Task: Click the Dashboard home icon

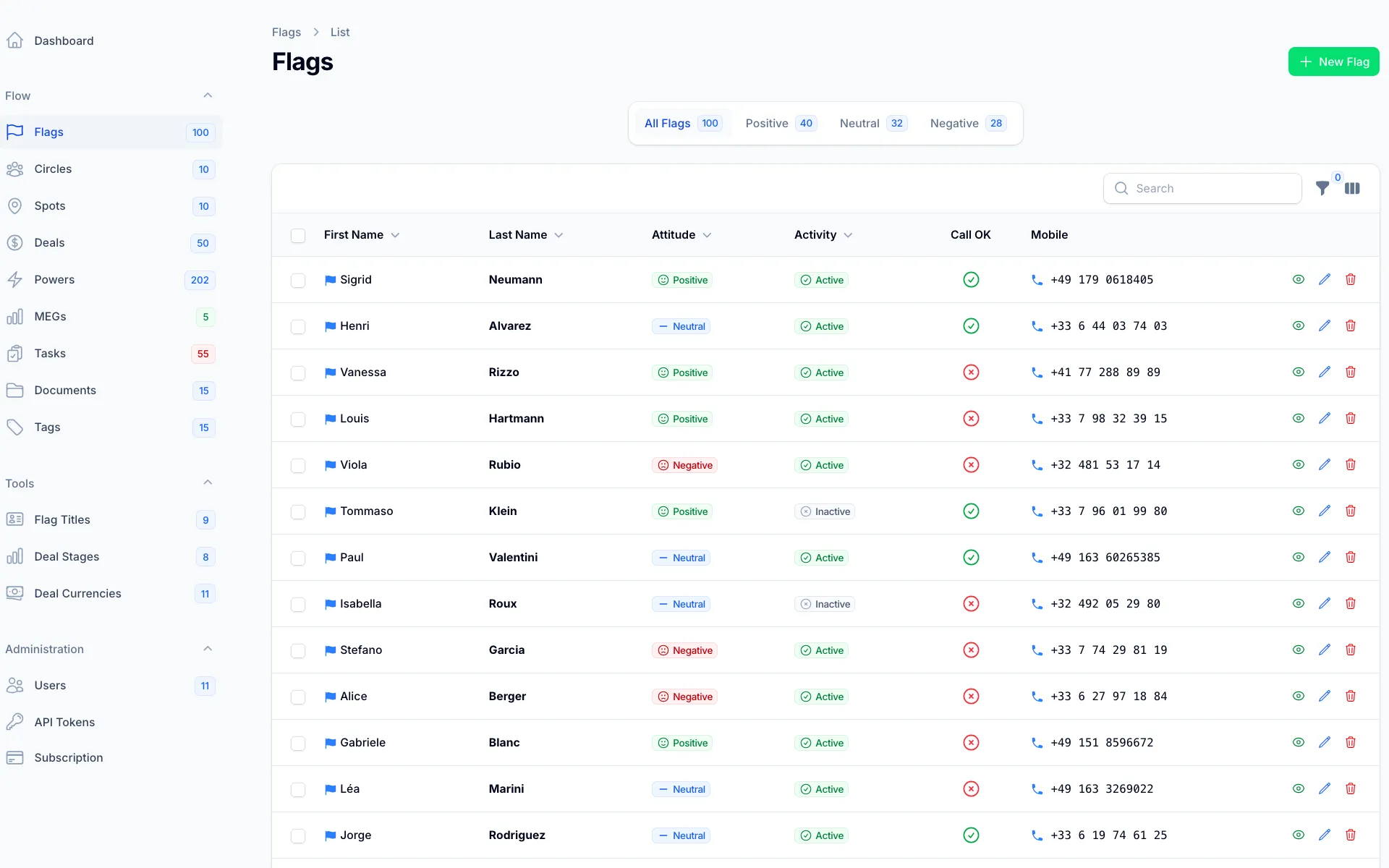Action: pyautogui.click(x=14, y=41)
